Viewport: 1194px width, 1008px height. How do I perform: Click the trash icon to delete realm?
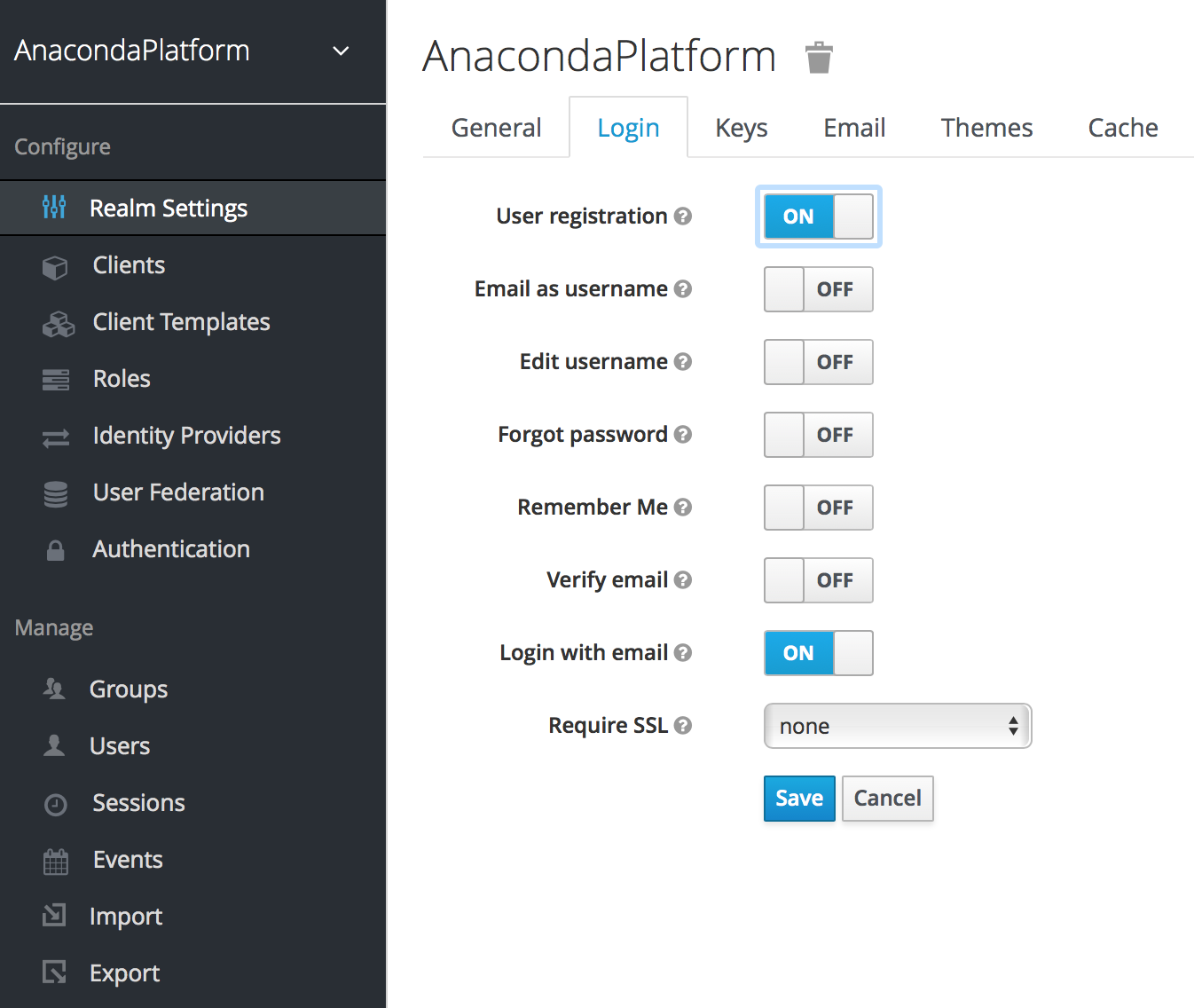coord(819,58)
